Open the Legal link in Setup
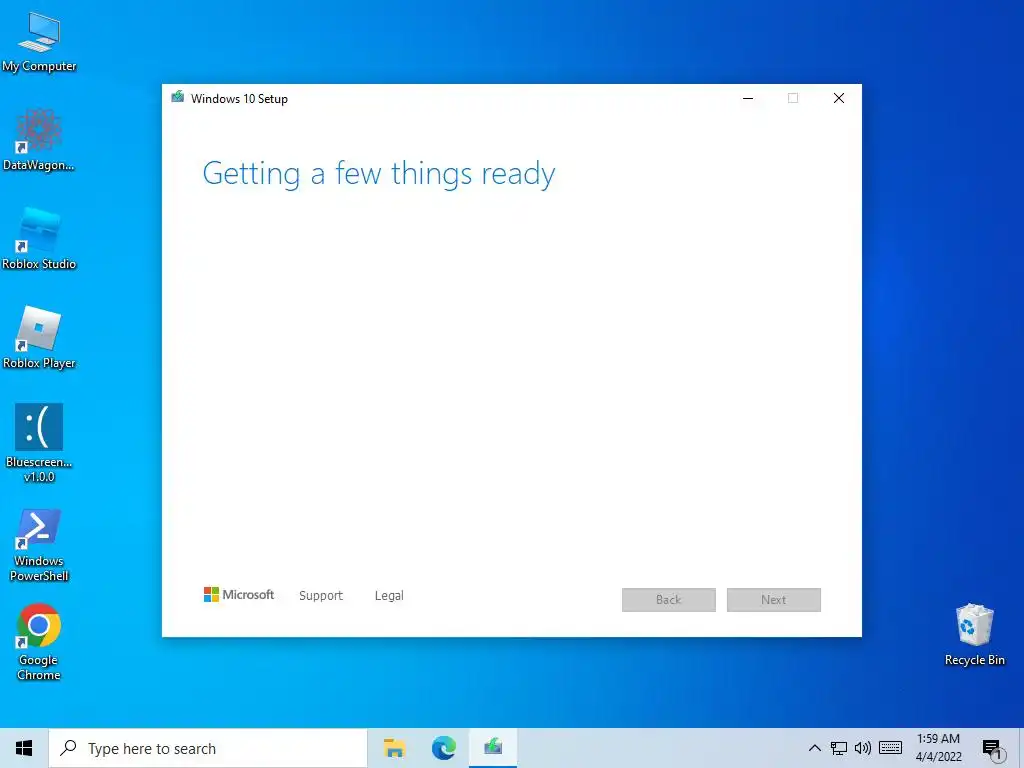Viewport: 1024px width, 768px height. point(389,596)
